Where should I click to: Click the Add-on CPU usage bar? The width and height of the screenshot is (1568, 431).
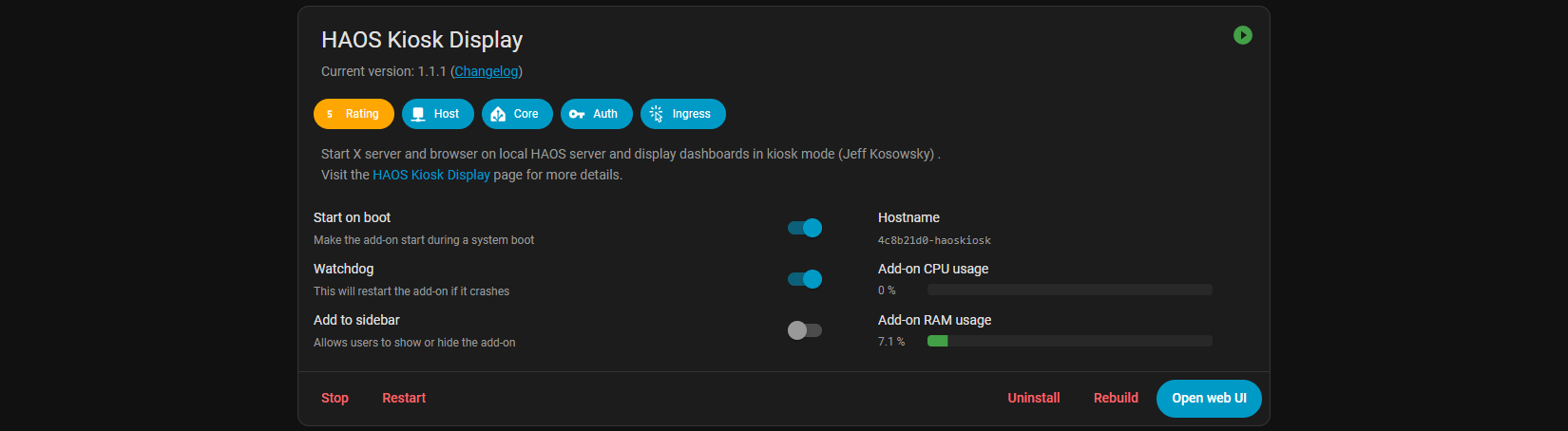coord(1070,290)
